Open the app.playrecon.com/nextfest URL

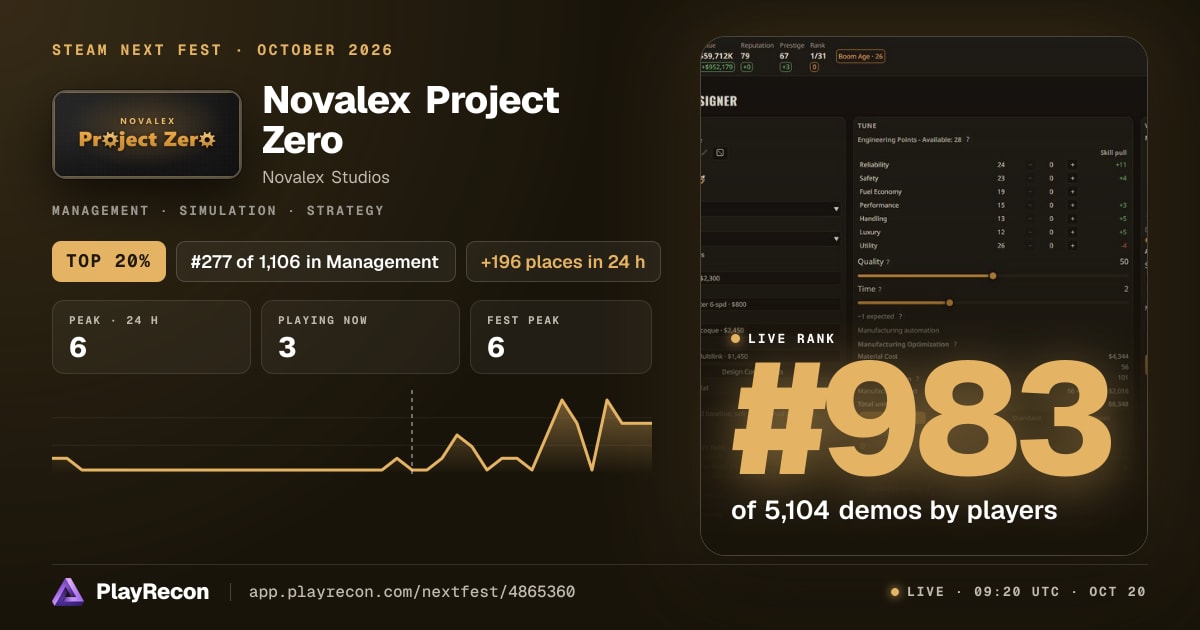pos(412,592)
